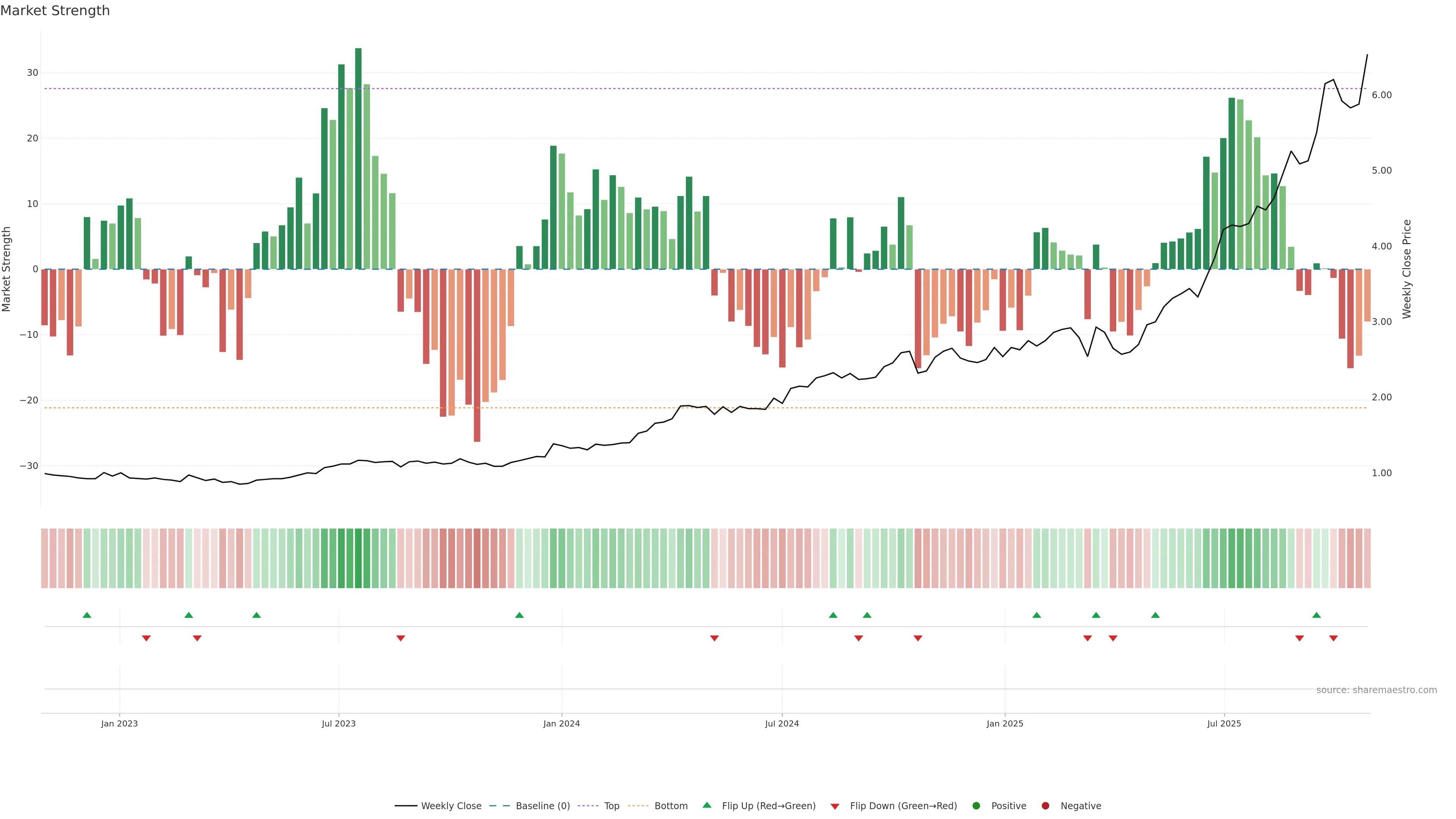Image resolution: width=1456 pixels, height=819 pixels.
Task: Click the Jul 2024 x-axis label
Action: coord(782,723)
